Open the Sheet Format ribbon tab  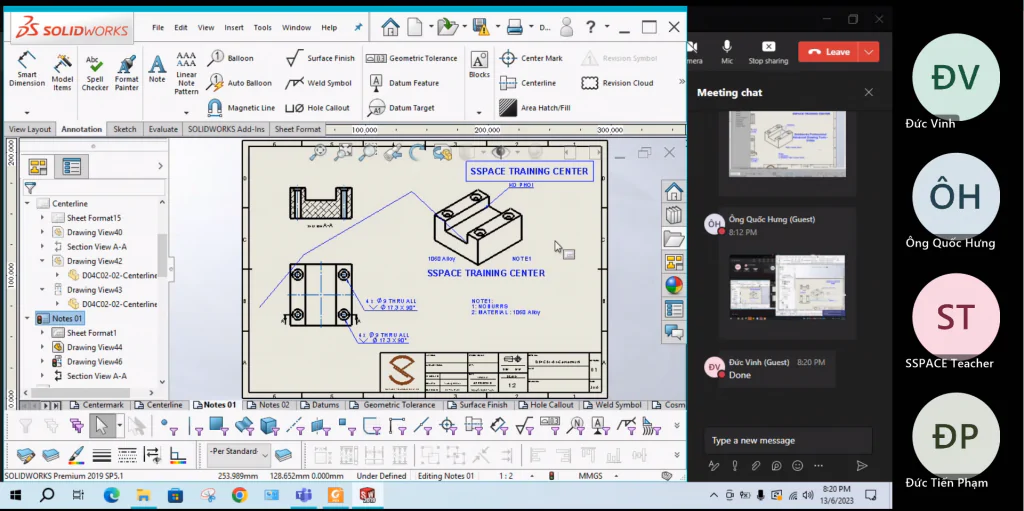(x=298, y=129)
